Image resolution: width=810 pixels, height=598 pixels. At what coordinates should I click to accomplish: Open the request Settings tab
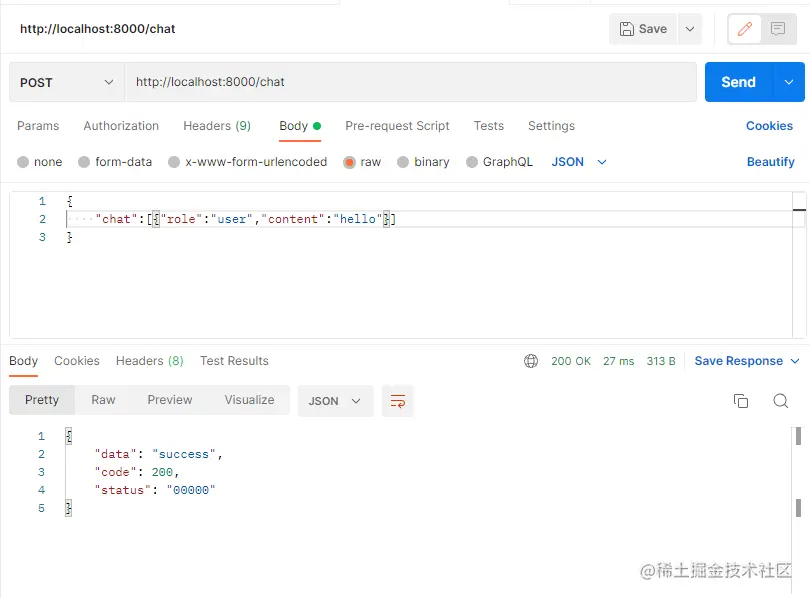[551, 126]
